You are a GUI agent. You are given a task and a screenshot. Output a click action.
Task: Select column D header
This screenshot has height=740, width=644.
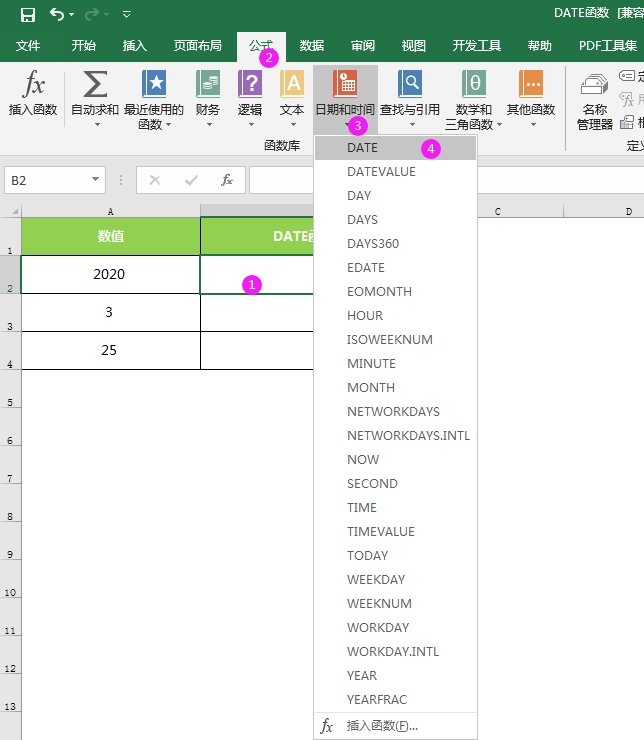pyautogui.click(x=629, y=211)
